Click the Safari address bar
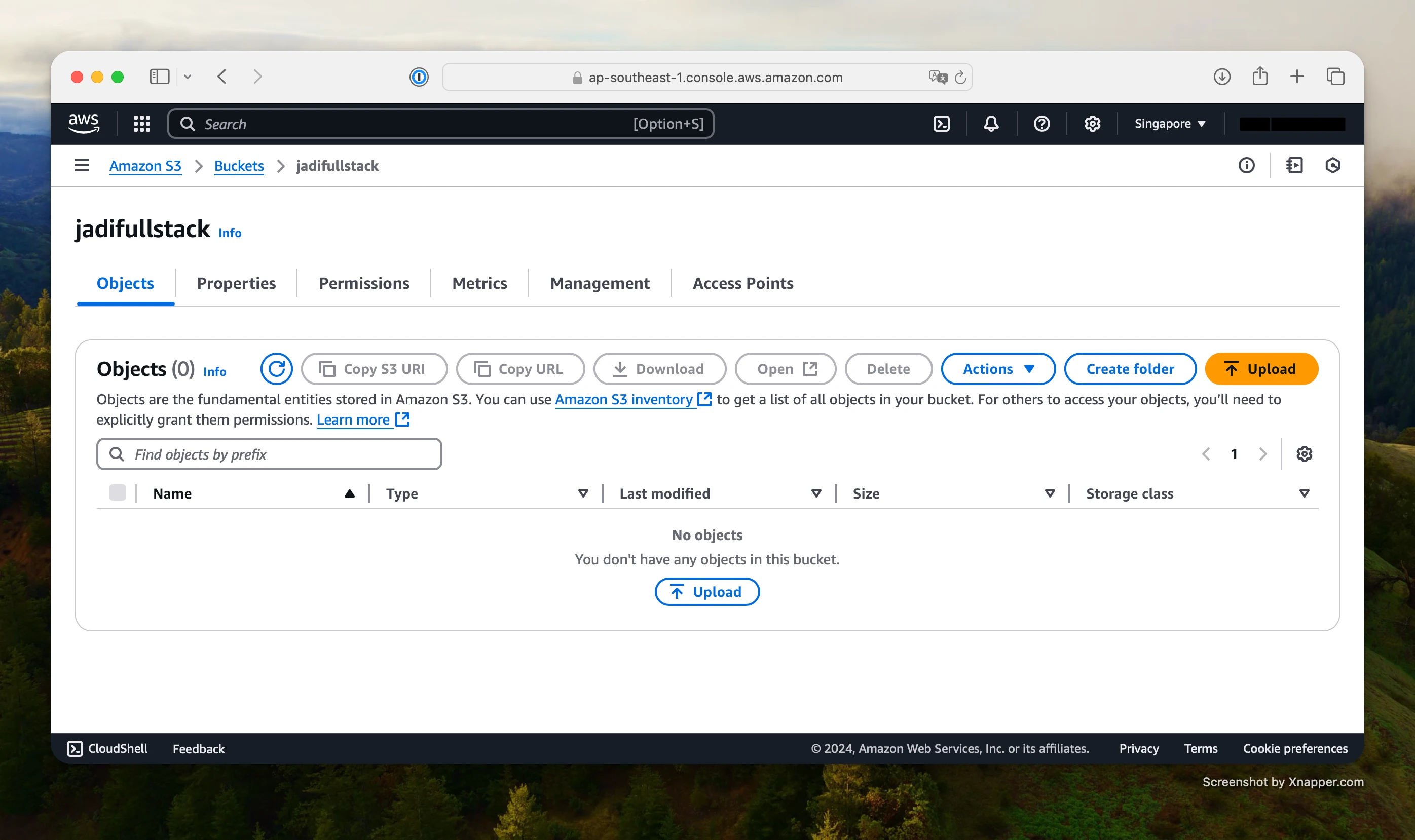1415x840 pixels. click(706, 77)
